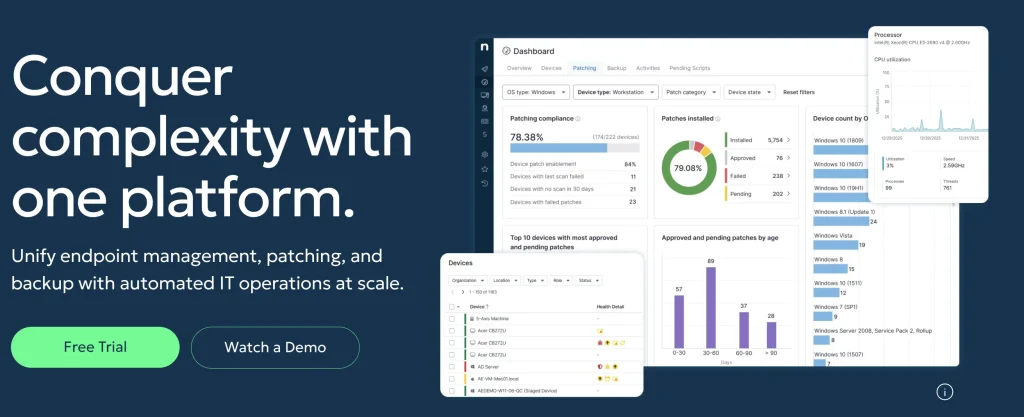
Task: Select the dashboard gauge sidebar icon
Action: coord(484,82)
